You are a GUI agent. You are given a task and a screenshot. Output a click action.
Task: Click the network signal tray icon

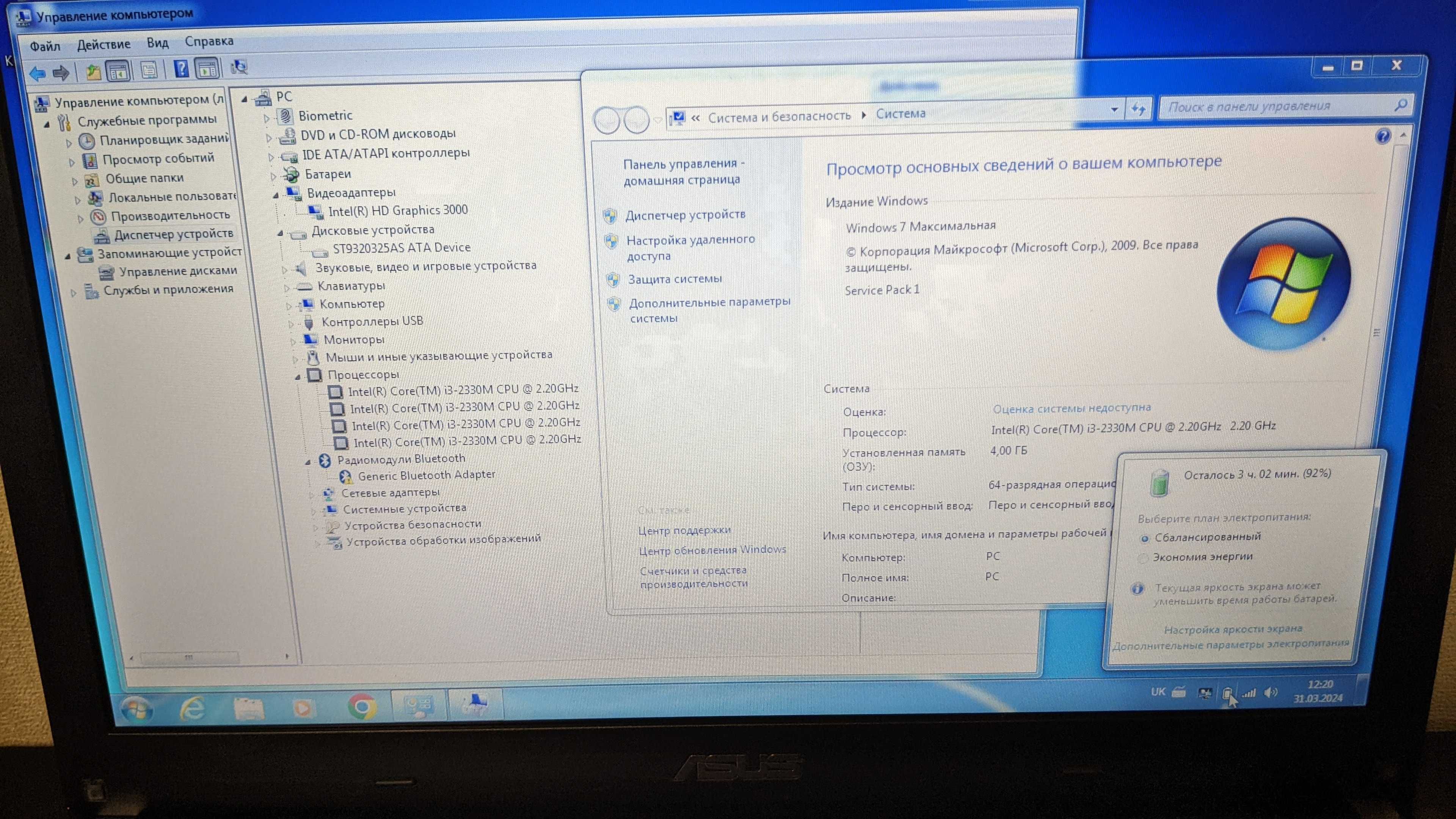tap(1249, 692)
